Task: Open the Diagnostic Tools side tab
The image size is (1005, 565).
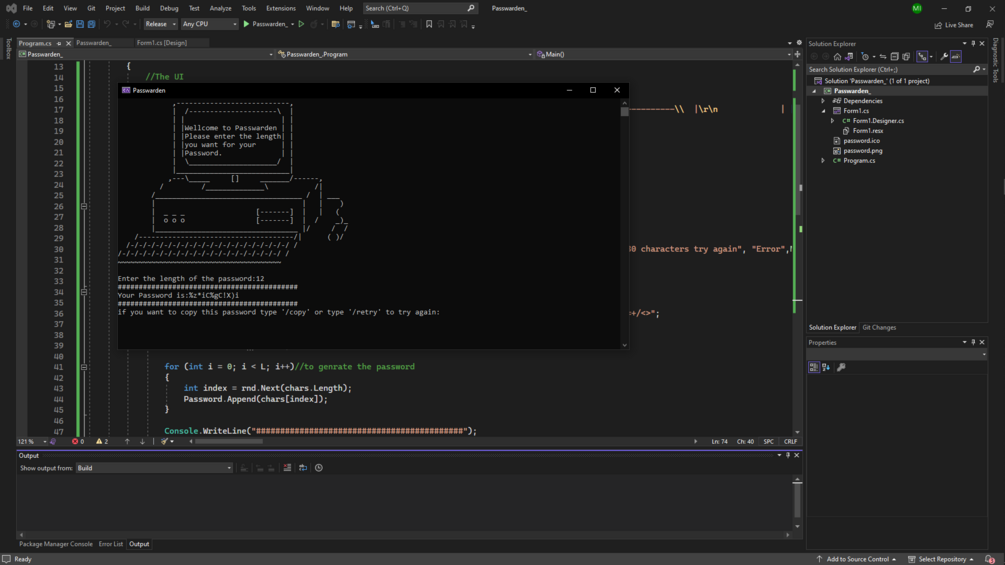Action: (995, 60)
